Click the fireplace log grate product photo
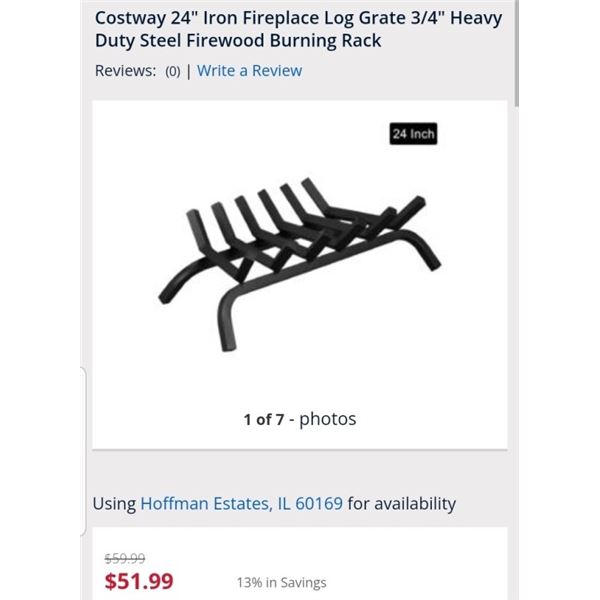This screenshot has height=600, width=600. click(298, 262)
